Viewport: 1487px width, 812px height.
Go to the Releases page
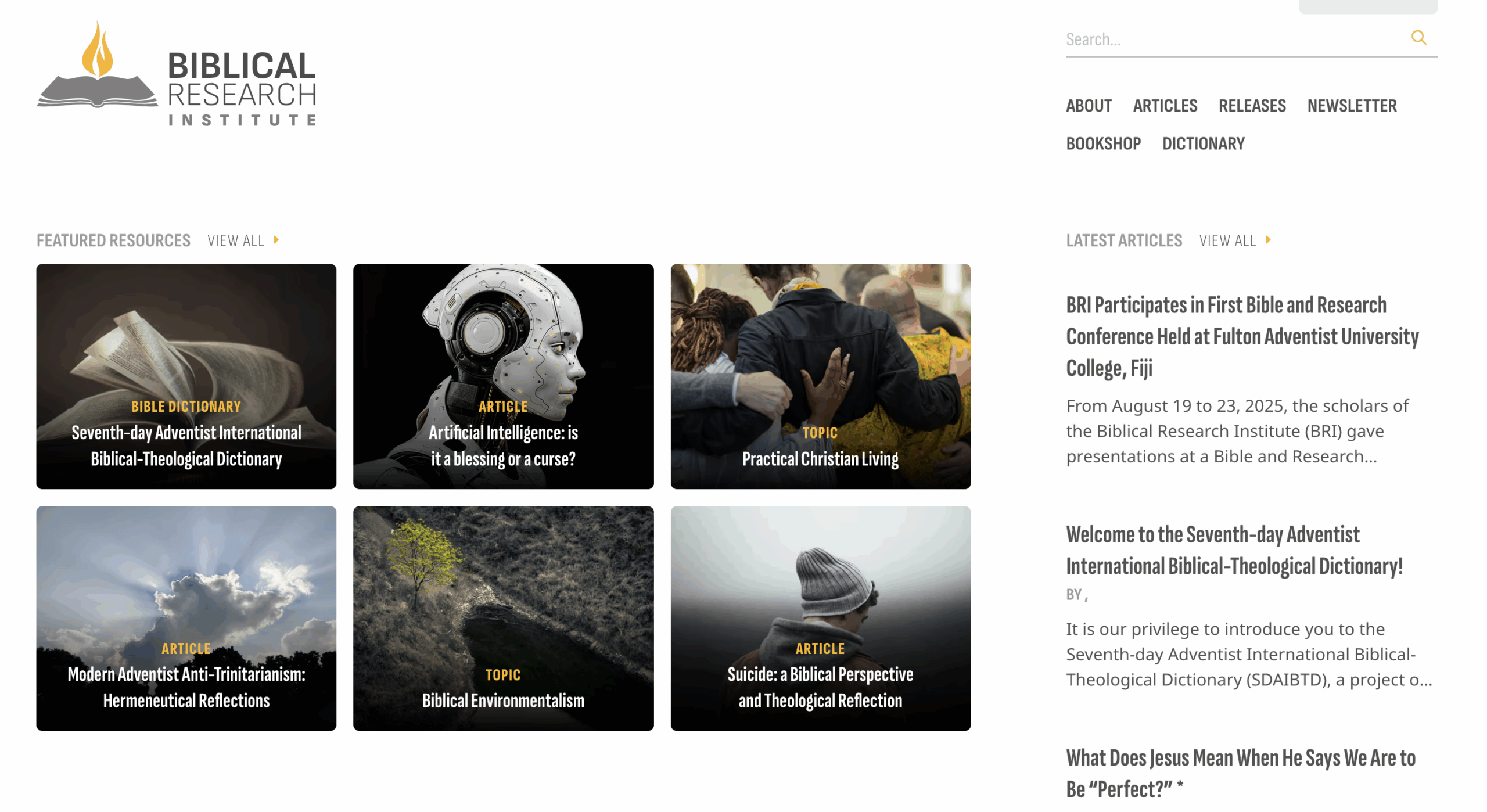pos(1252,106)
